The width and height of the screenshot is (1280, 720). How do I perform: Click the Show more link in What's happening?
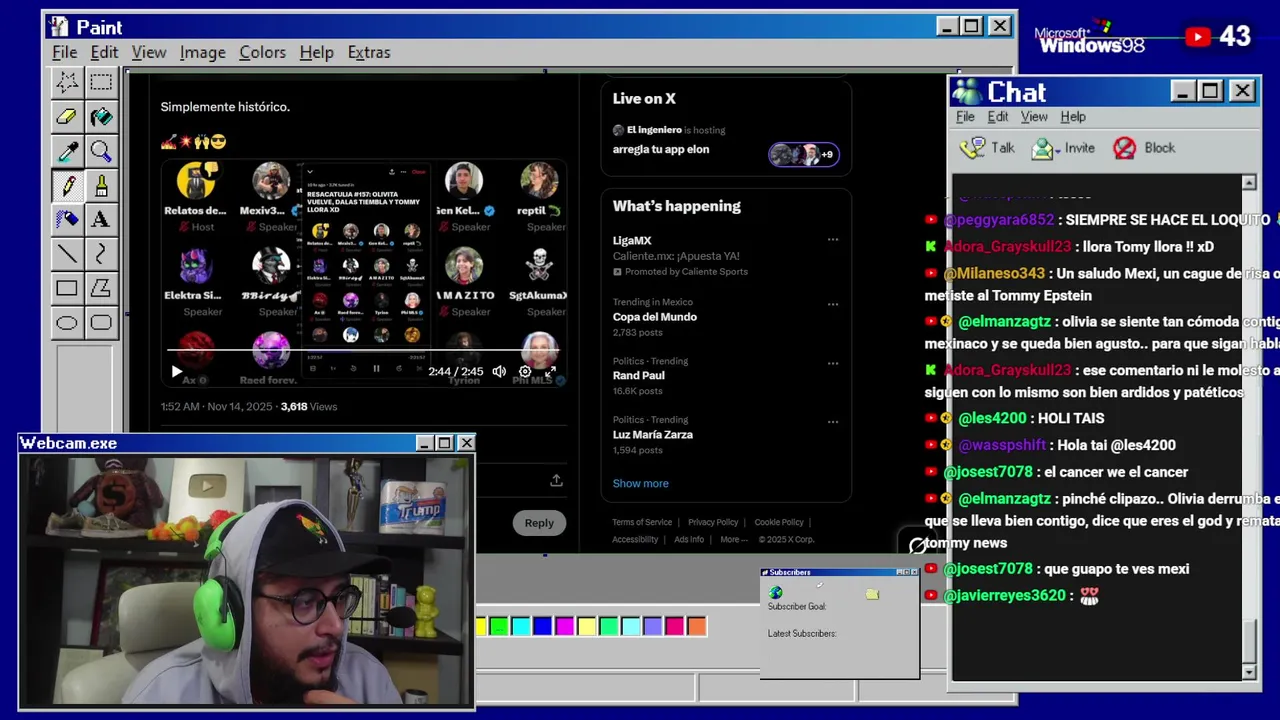point(640,483)
